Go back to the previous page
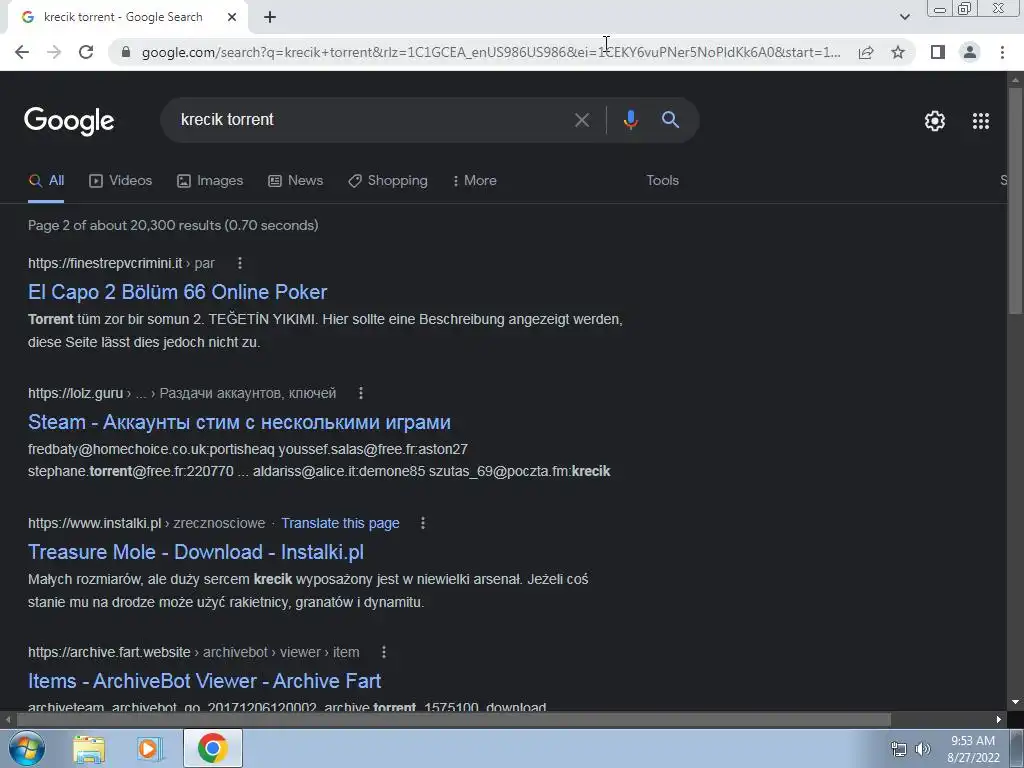1024x768 pixels. 22,52
